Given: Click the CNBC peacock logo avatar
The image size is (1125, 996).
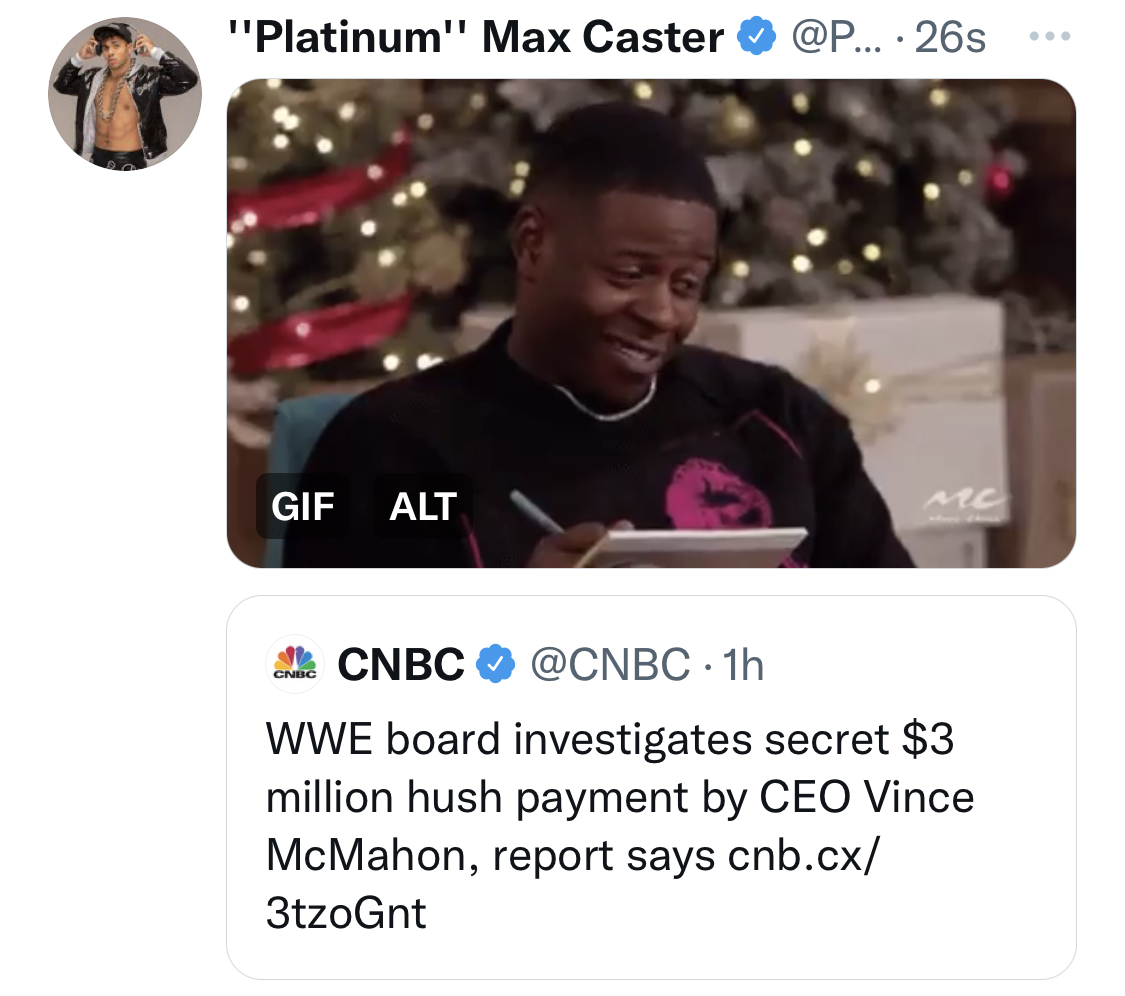Looking at the screenshot, I should pos(295,664).
